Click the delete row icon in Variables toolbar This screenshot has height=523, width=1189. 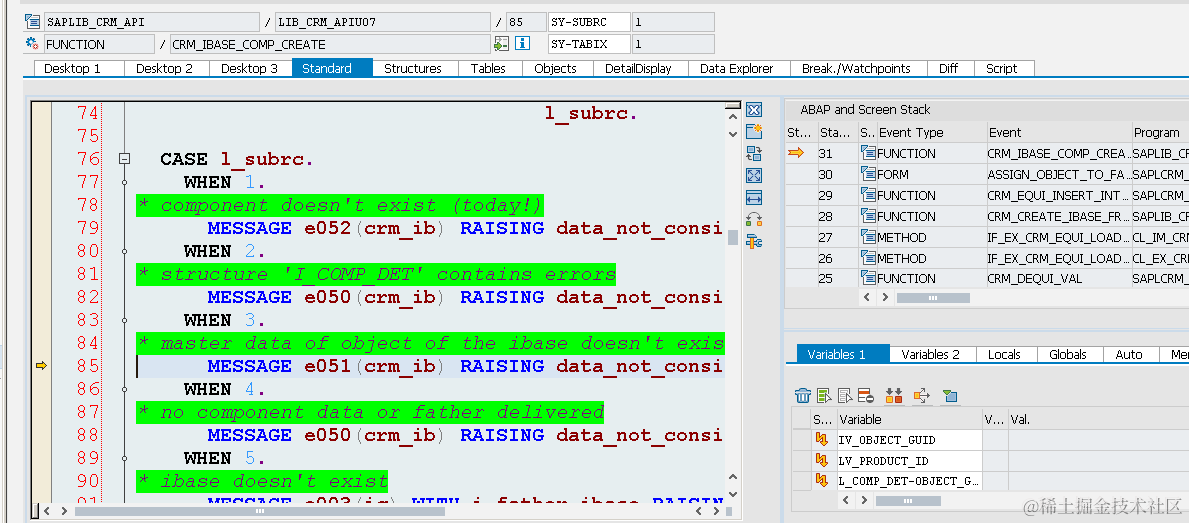point(866,395)
